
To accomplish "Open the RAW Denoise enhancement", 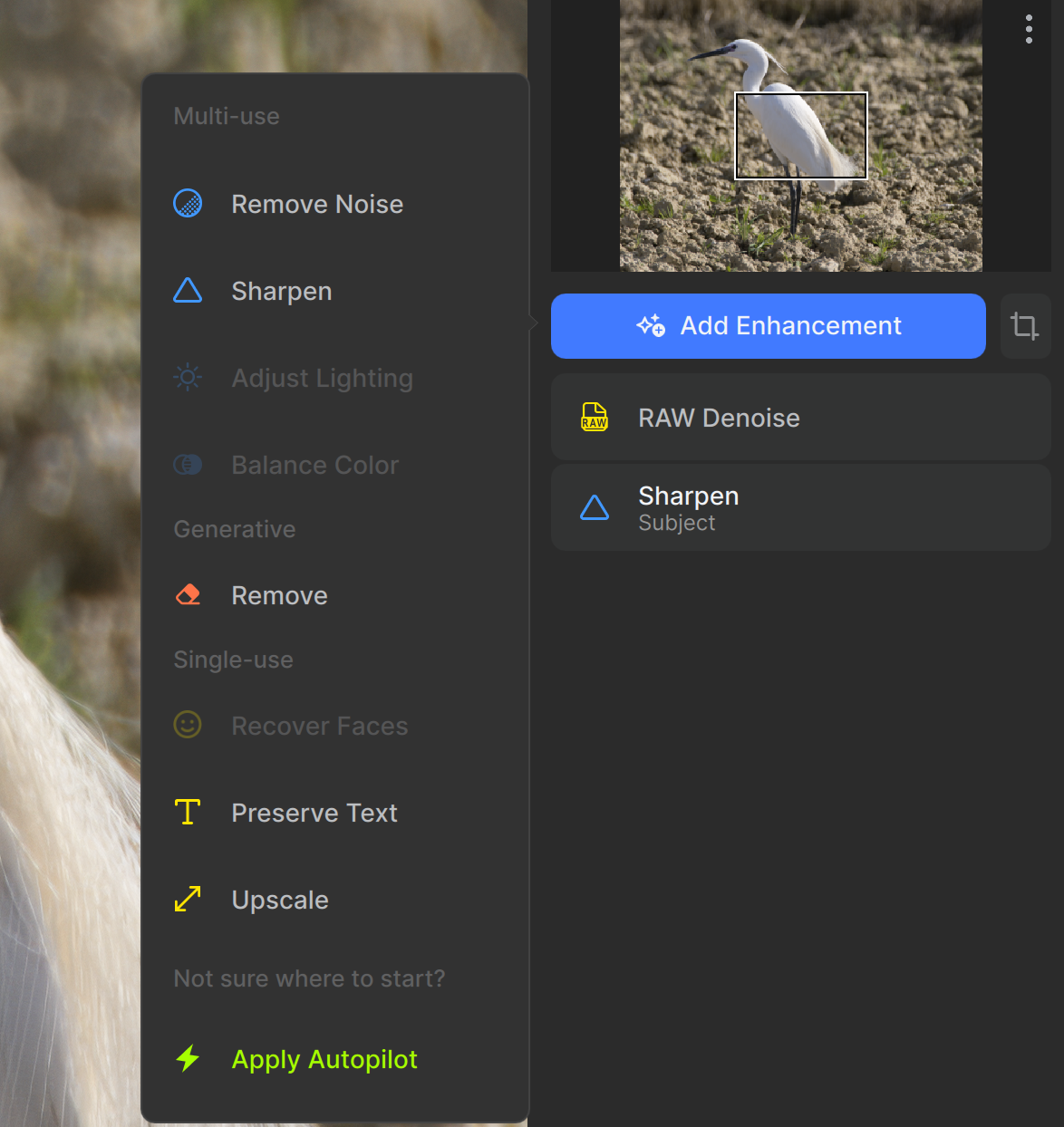I will tap(801, 417).
